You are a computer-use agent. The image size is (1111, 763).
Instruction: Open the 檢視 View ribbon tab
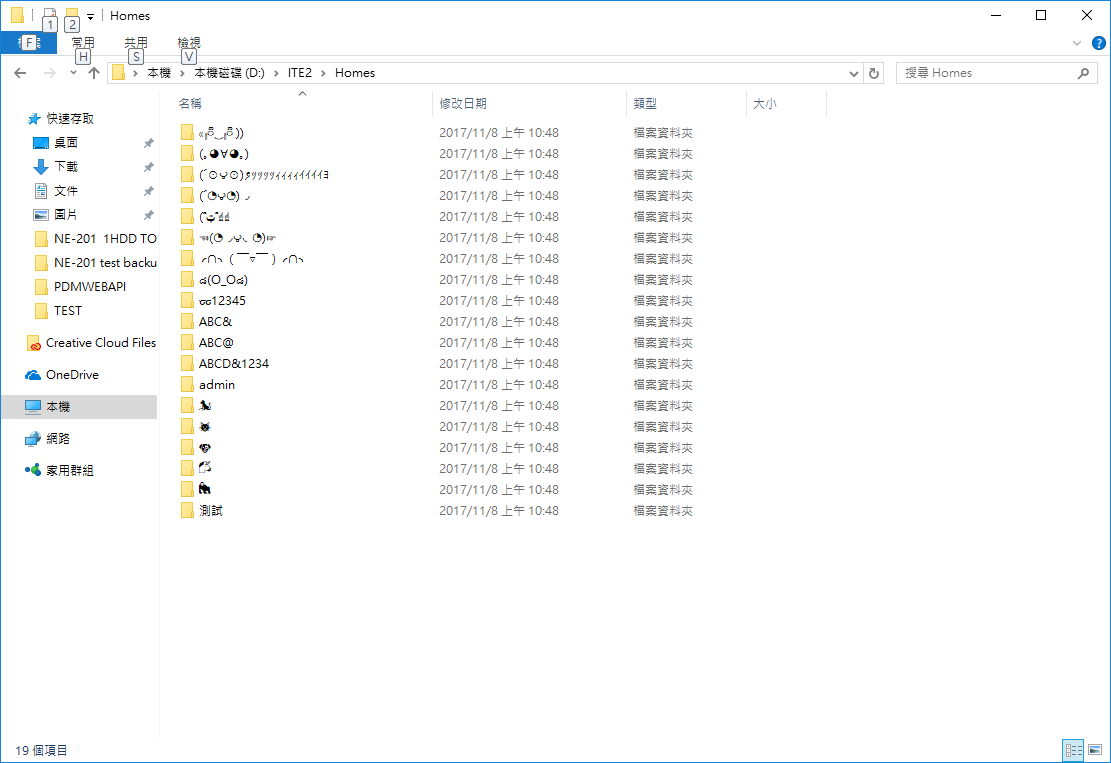[189, 43]
